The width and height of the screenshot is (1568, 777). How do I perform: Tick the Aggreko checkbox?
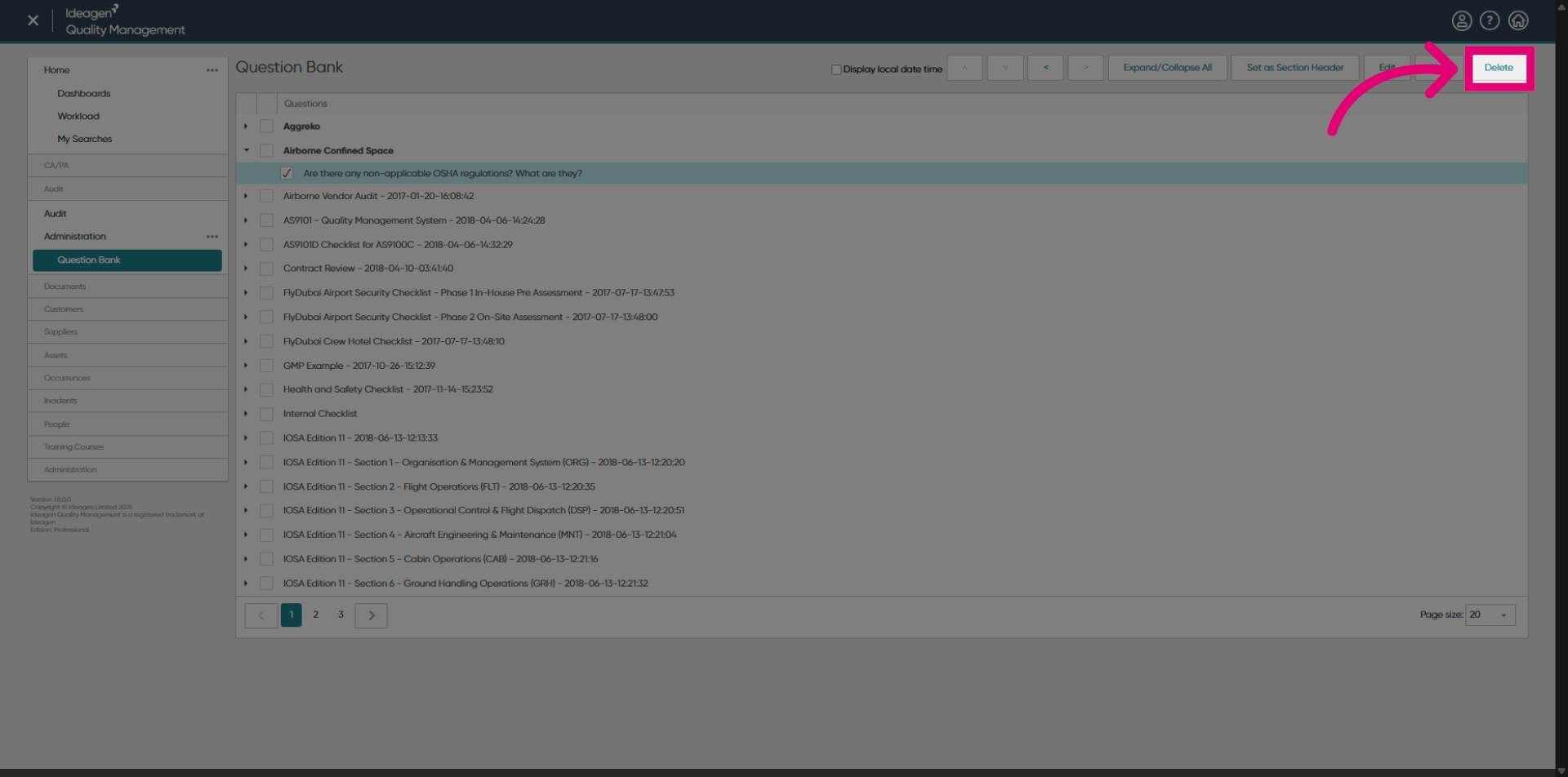[266, 127]
